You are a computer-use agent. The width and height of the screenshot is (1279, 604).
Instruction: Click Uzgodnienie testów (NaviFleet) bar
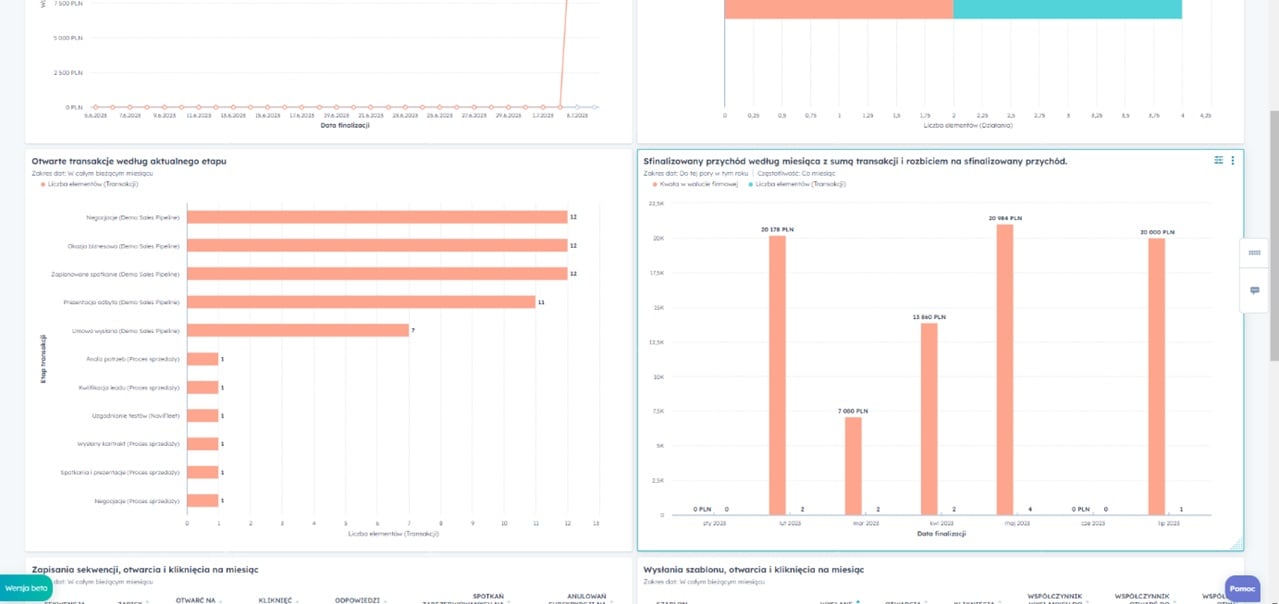pyautogui.click(x=203, y=415)
